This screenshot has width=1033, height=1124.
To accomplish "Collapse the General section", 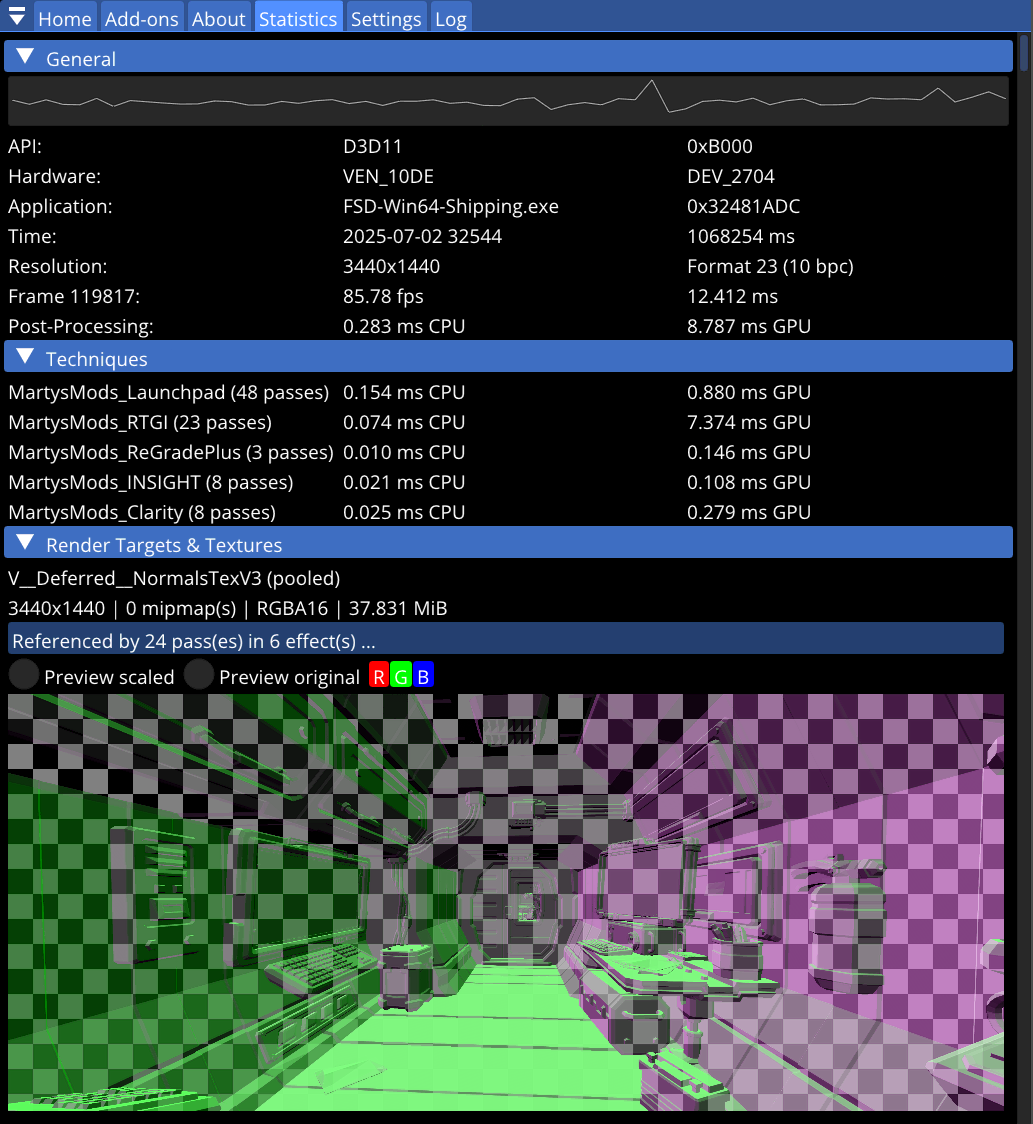I will (508, 57).
